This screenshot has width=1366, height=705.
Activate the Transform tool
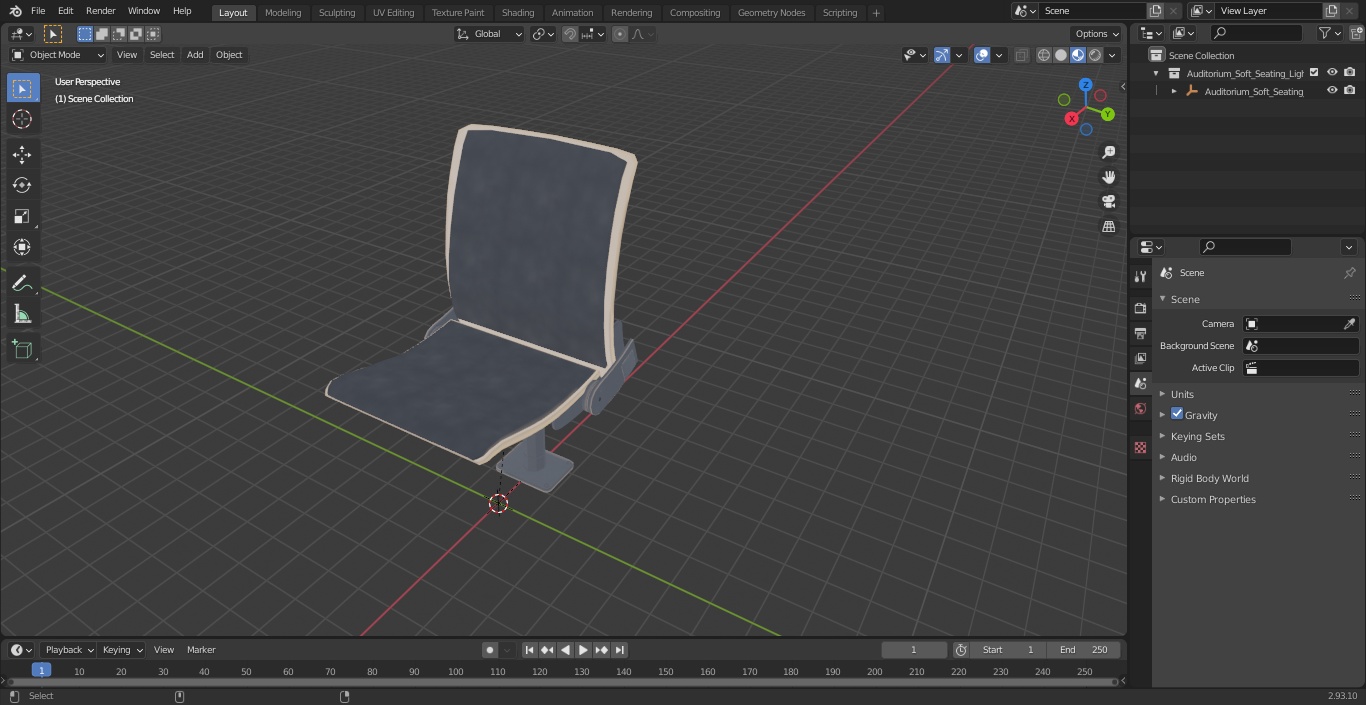tap(22, 247)
